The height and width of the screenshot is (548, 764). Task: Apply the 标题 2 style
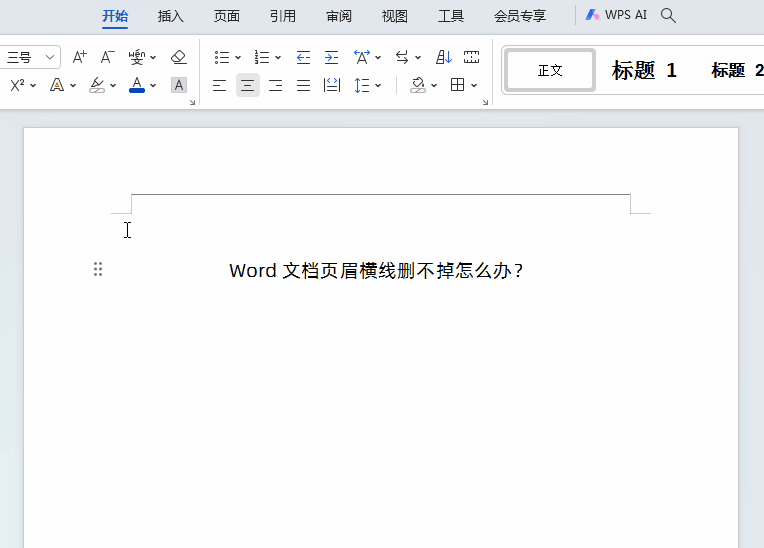click(737, 71)
